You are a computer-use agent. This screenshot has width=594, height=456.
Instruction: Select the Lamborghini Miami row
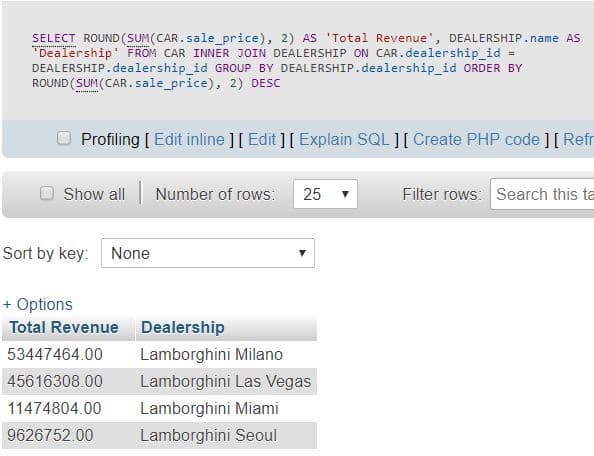pos(159,408)
